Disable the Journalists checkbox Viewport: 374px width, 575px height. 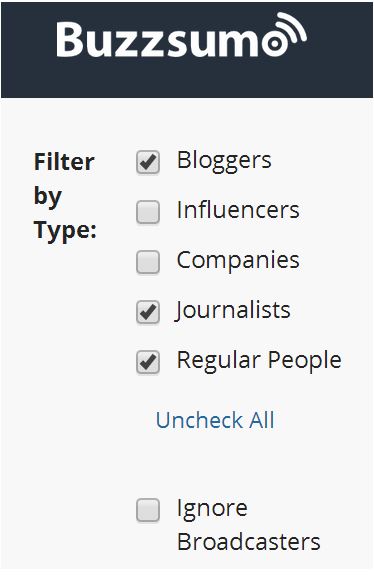(x=148, y=312)
